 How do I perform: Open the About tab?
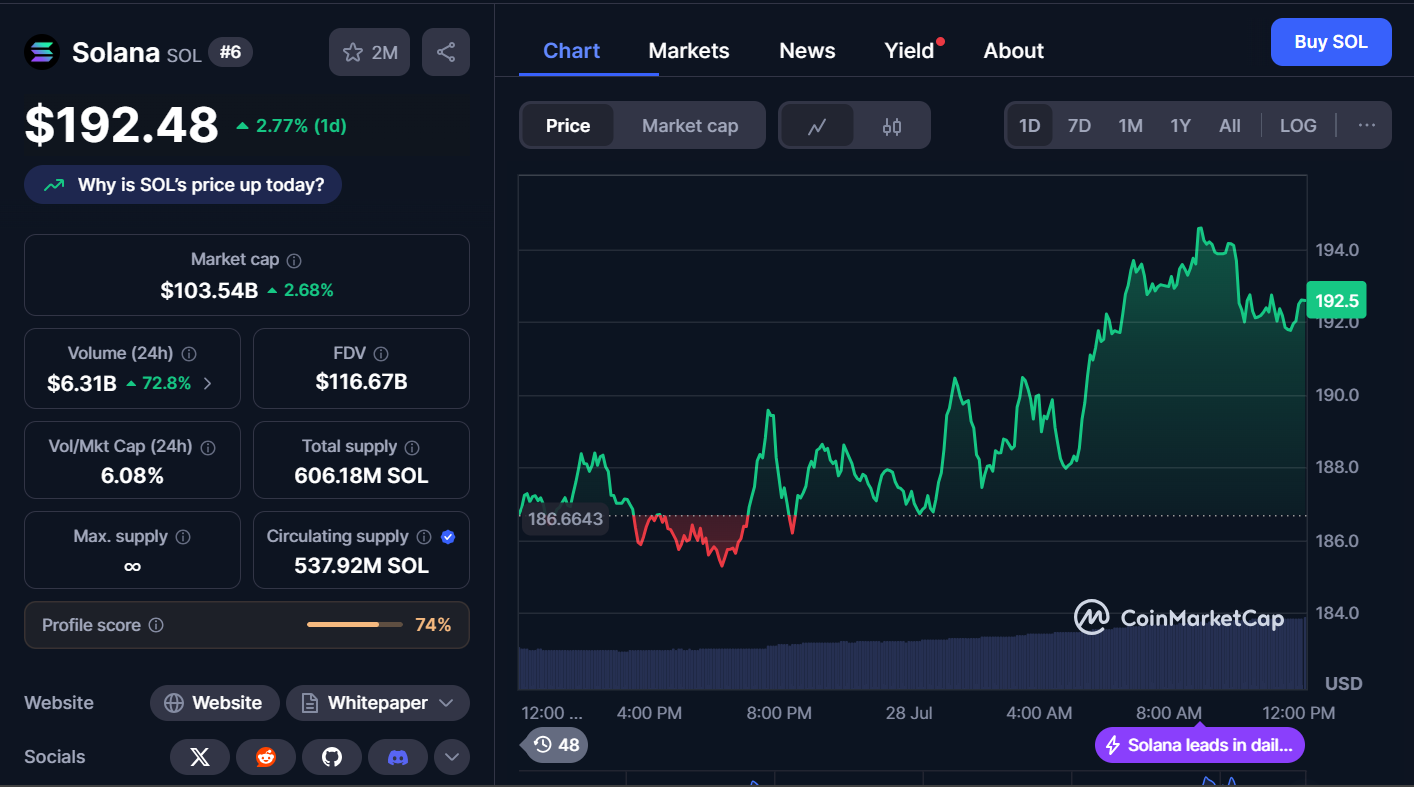(1014, 51)
